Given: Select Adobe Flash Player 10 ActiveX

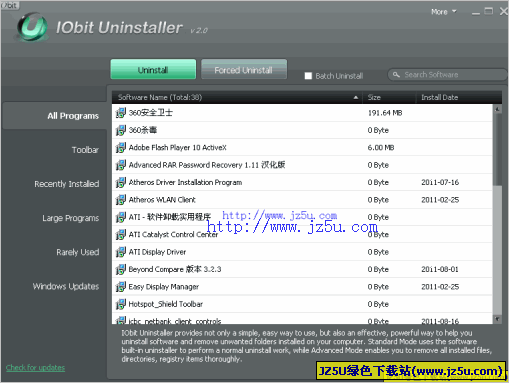Looking at the screenshot, I should pyautogui.click(x=302, y=147).
